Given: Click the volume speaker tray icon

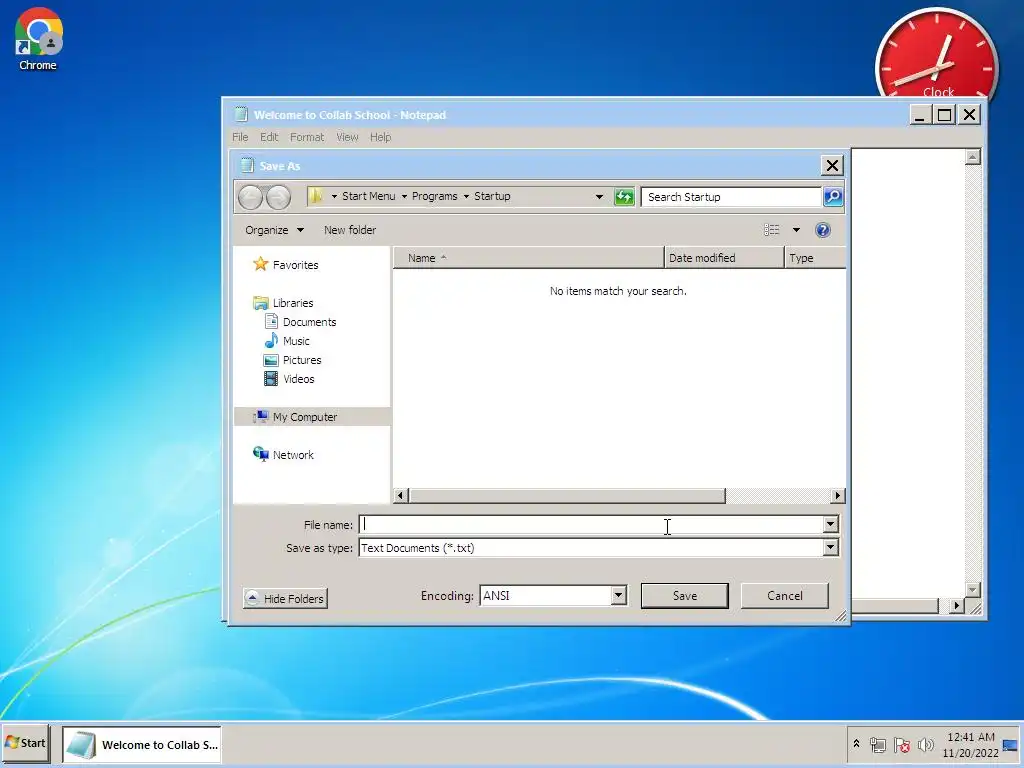Looking at the screenshot, I should 925,744.
